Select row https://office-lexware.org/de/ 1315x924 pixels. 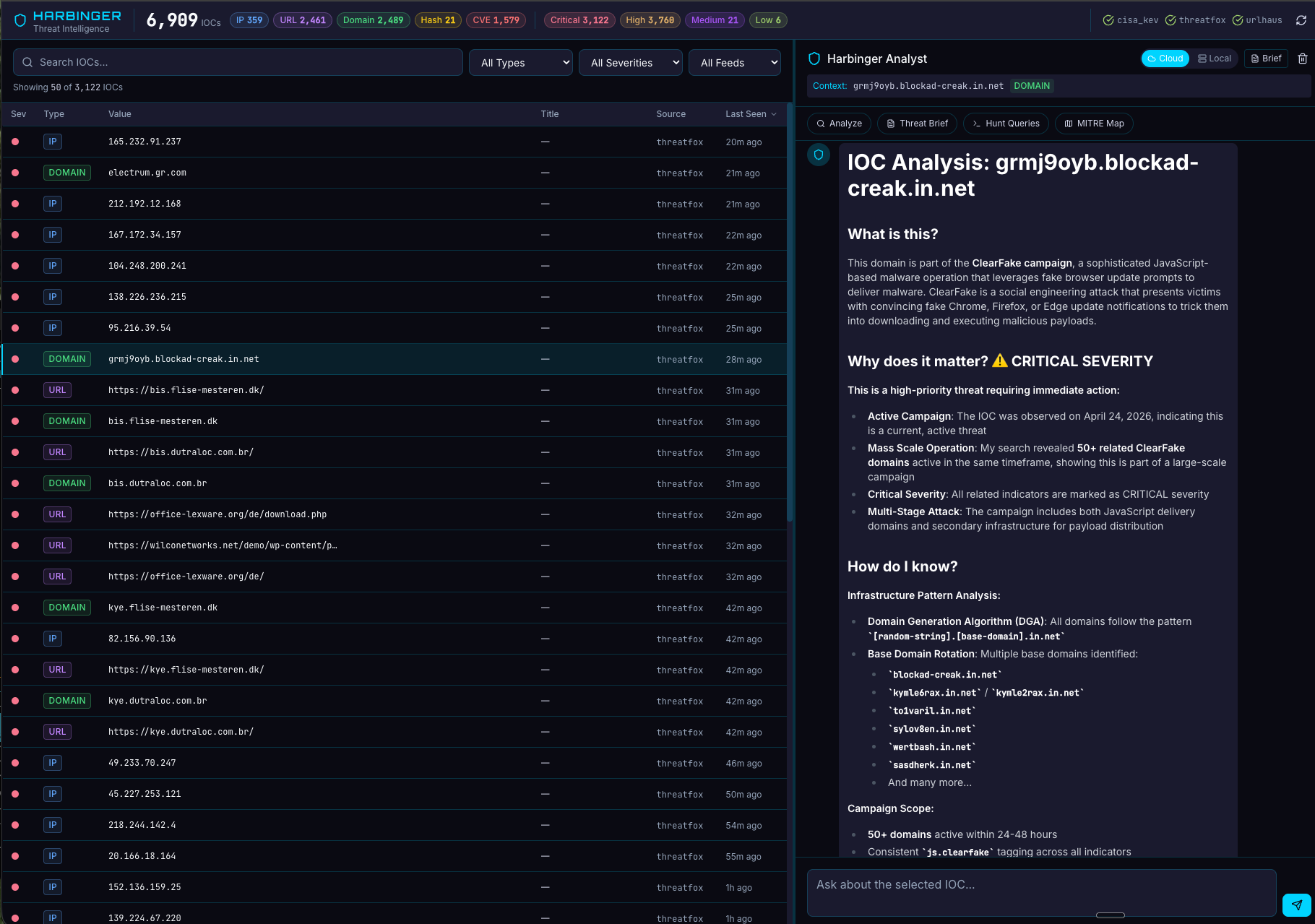click(x=394, y=577)
